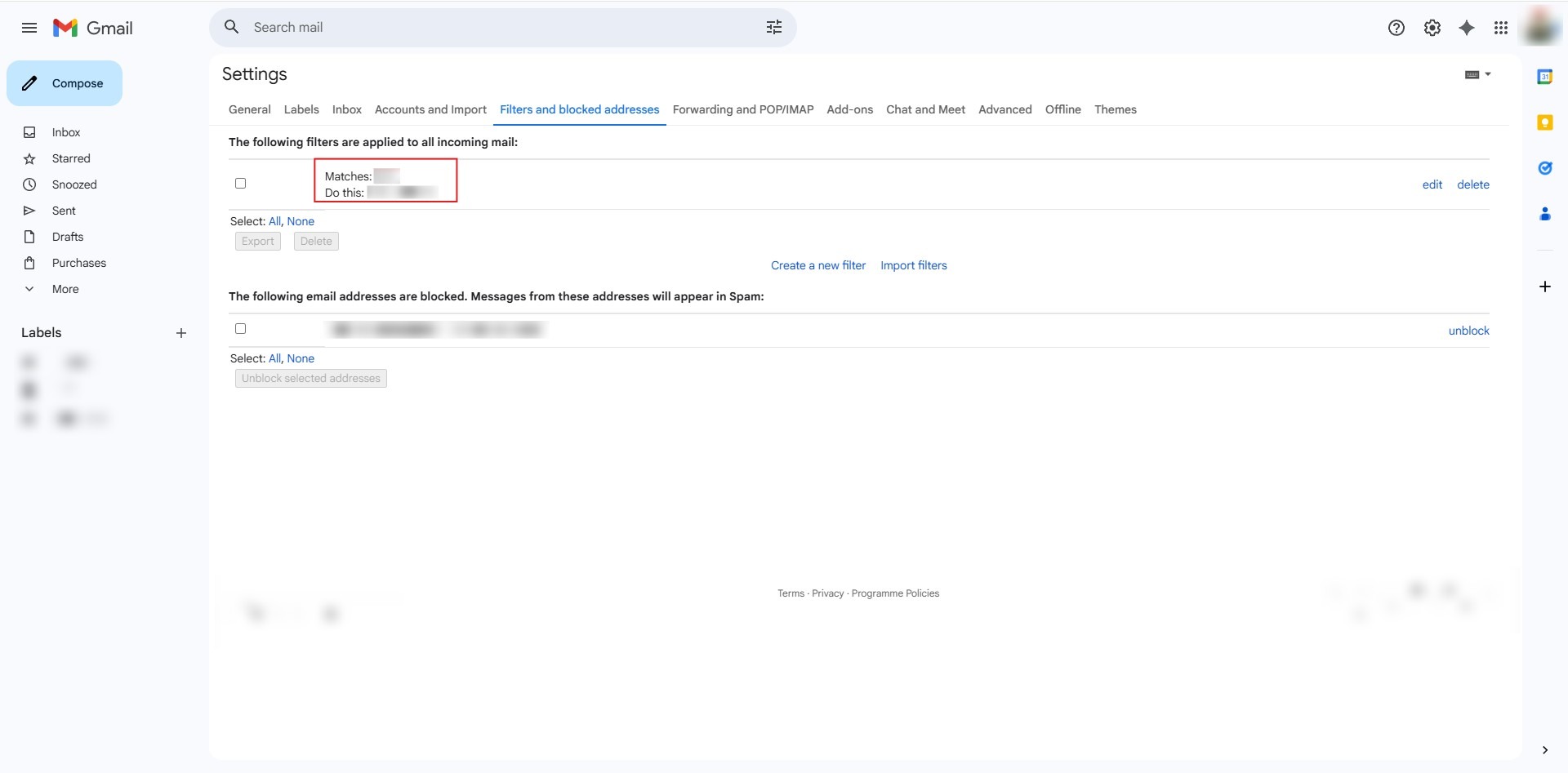
Task: Tick the blocked address checkbox
Action: tap(240, 329)
